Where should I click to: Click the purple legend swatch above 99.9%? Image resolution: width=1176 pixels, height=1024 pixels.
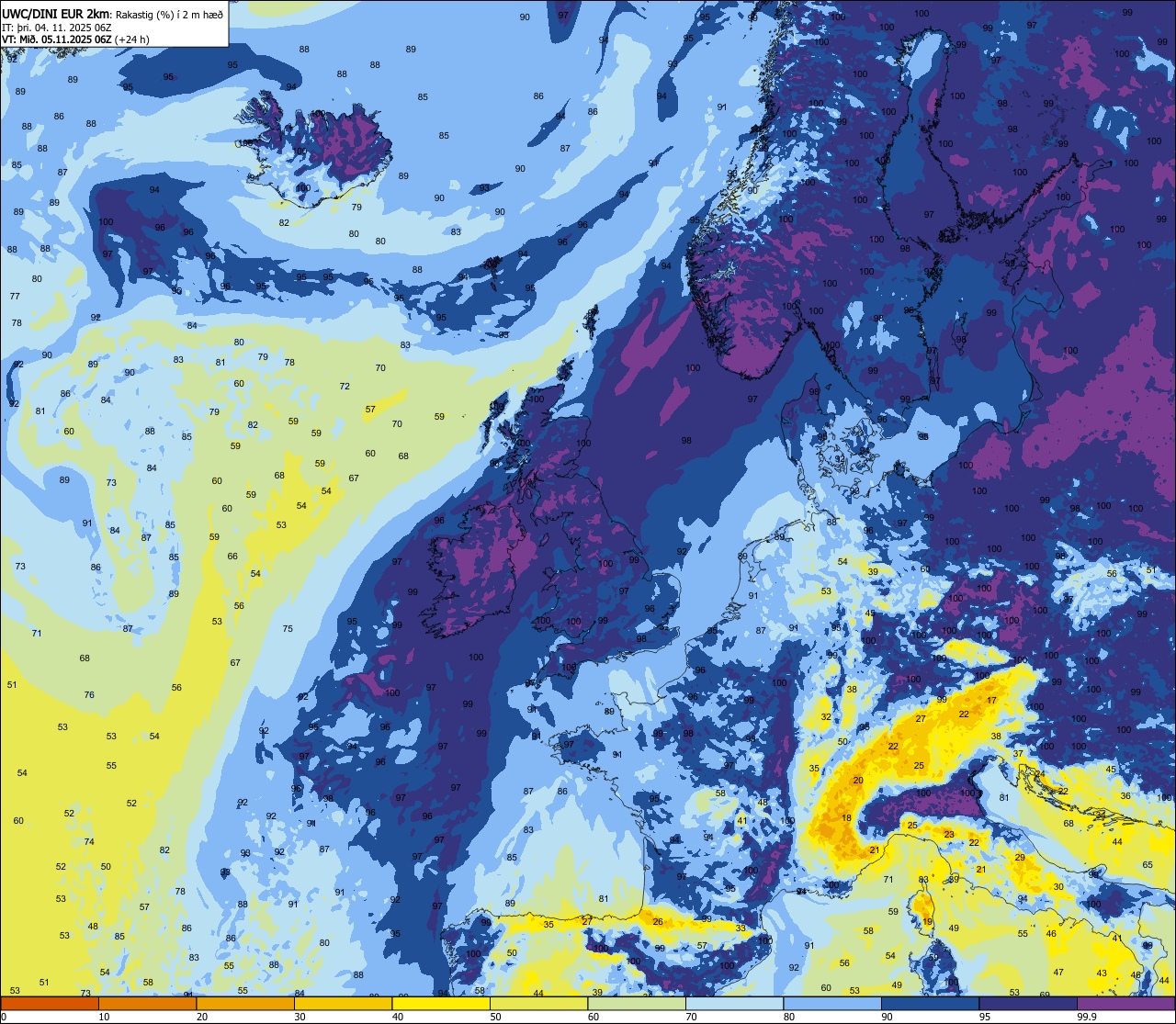click(1125, 1003)
